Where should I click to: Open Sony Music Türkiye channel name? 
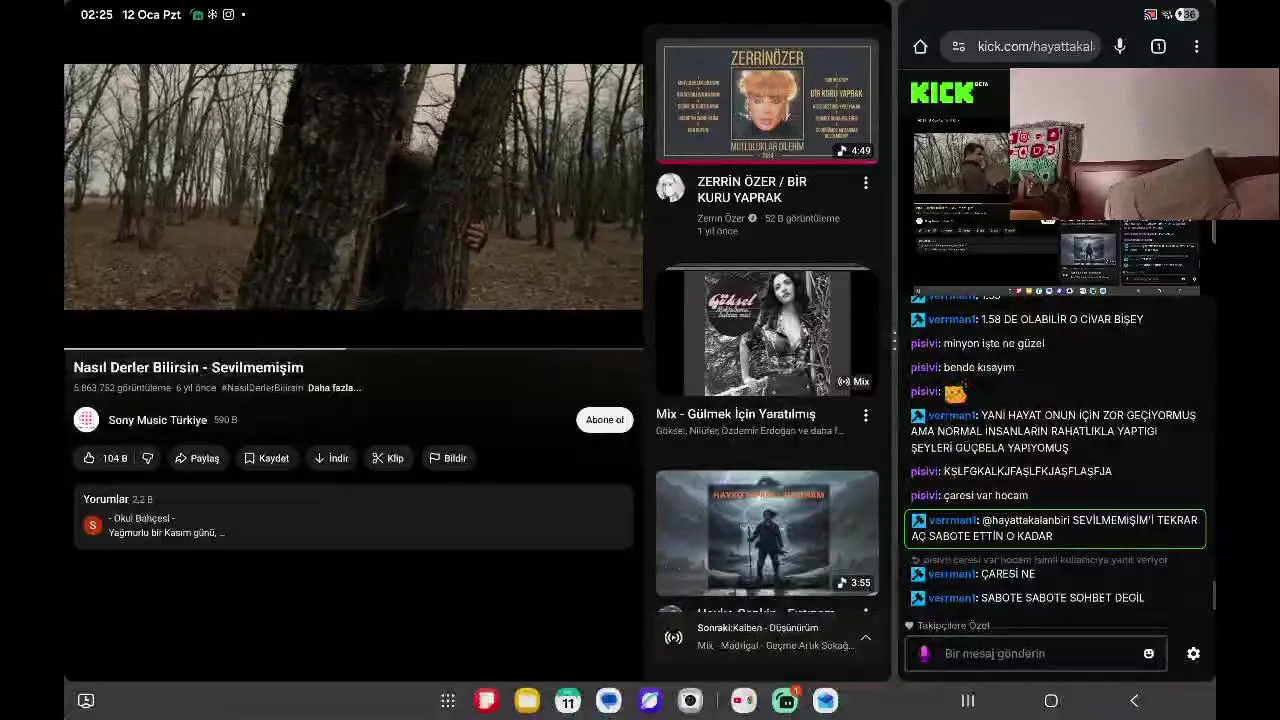point(158,420)
